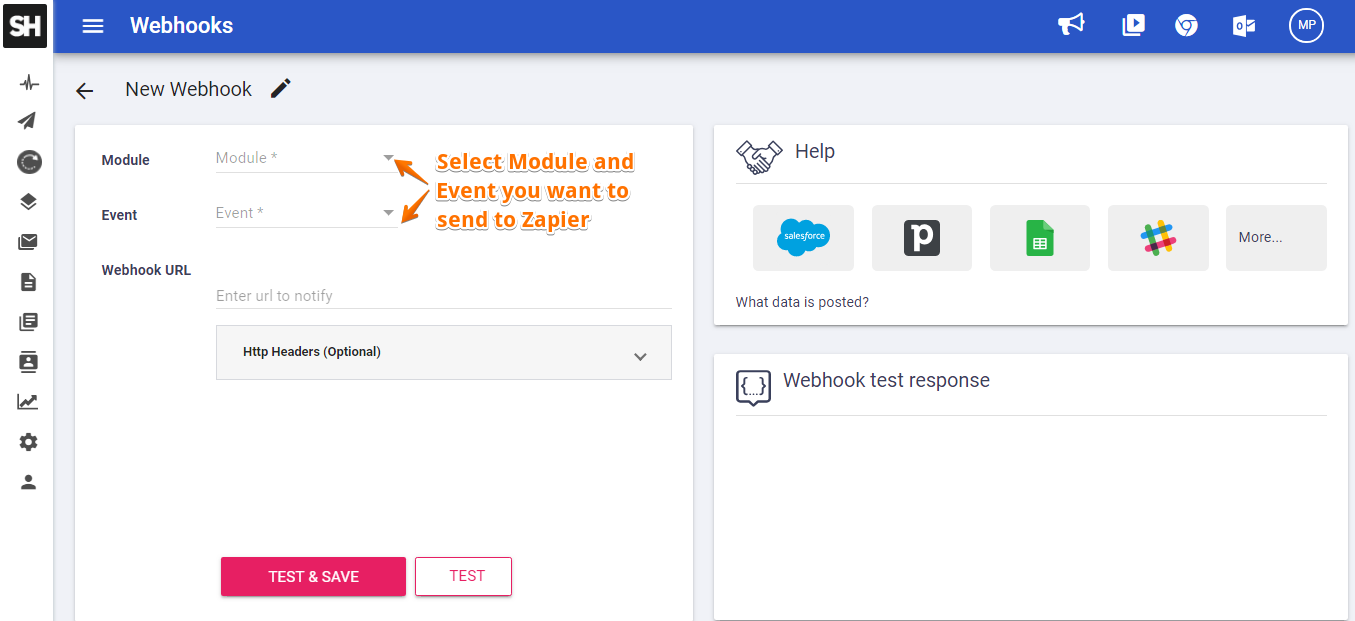Image resolution: width=1355 pixels, height=621 pixels.
Task: Click the hamburger menu icon
Action: [x=93, y=26]
